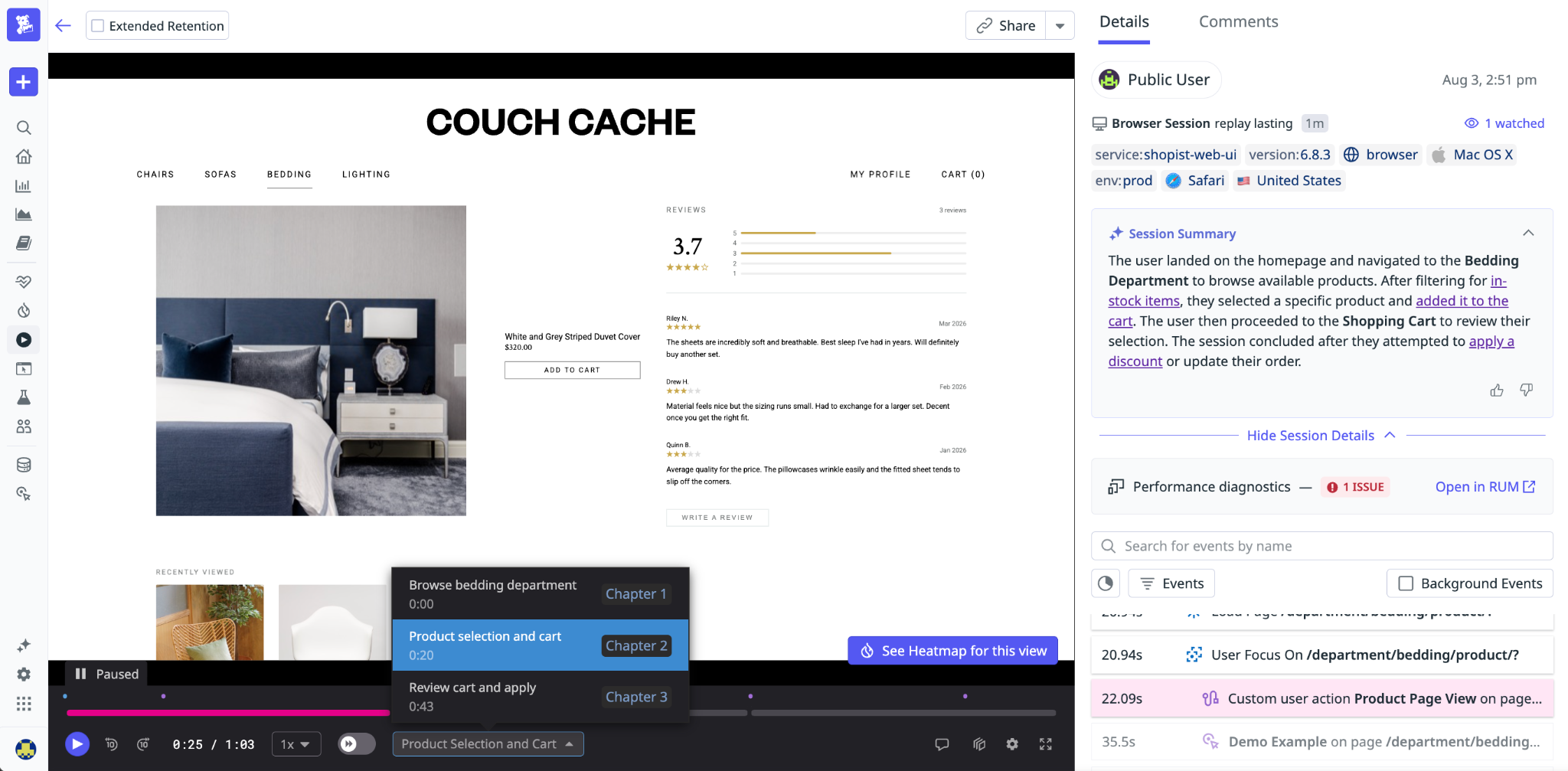Viewport: 1568px width, 771px height.
Task: Open the apps grid icon in sidebar
Action: coord(24,704)
